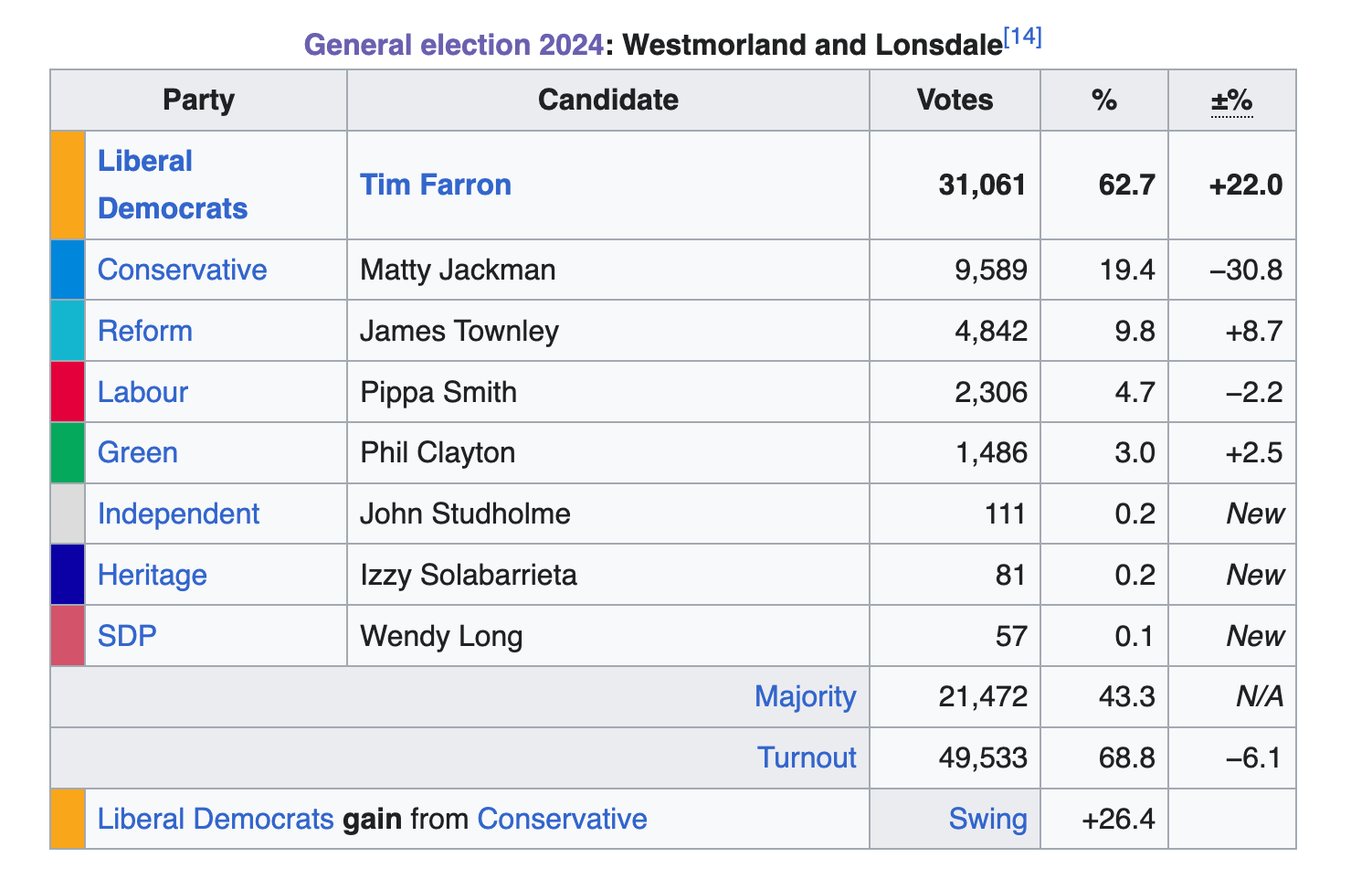Click the green Green party color swatch
The width and height of the screenshot is (1372, 879).
(x=68, y=452)
